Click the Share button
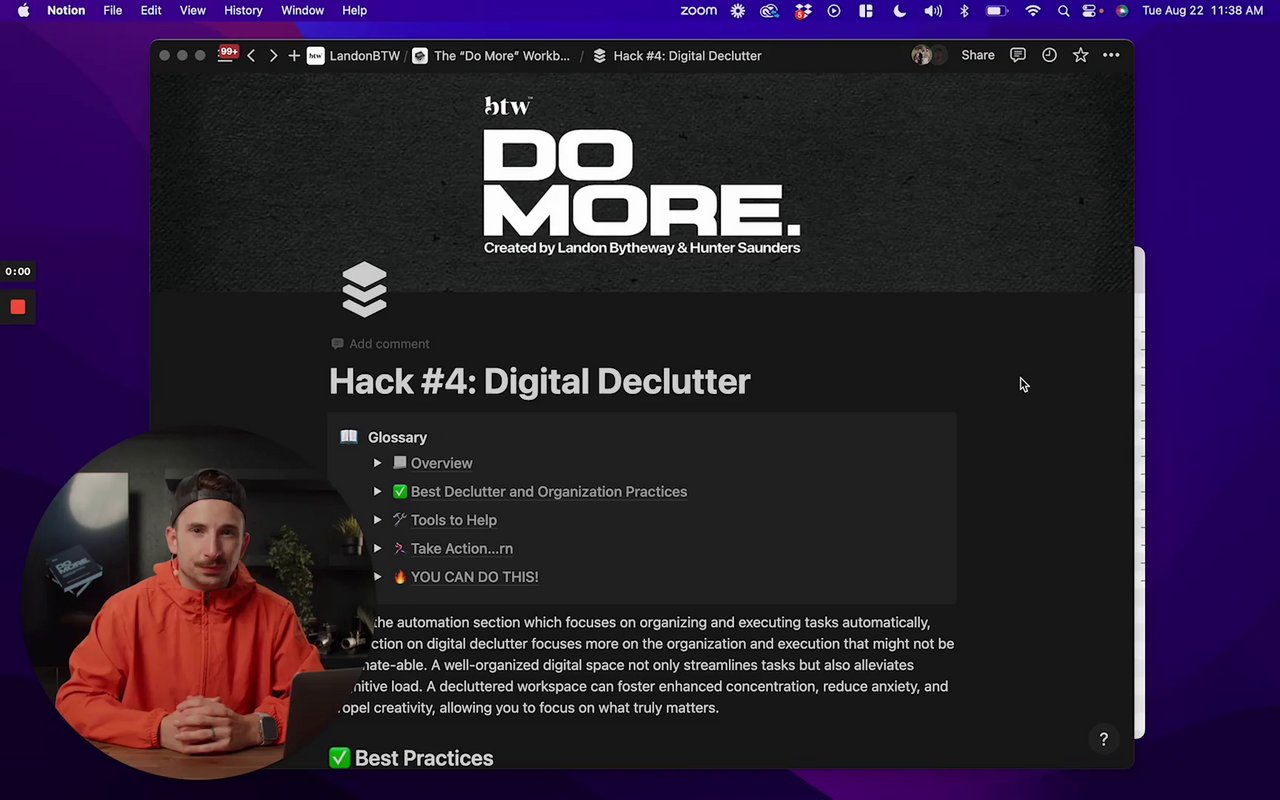The height and width of the screenshot is (800, 1280). pyautogui.click(x=978, y=55)
